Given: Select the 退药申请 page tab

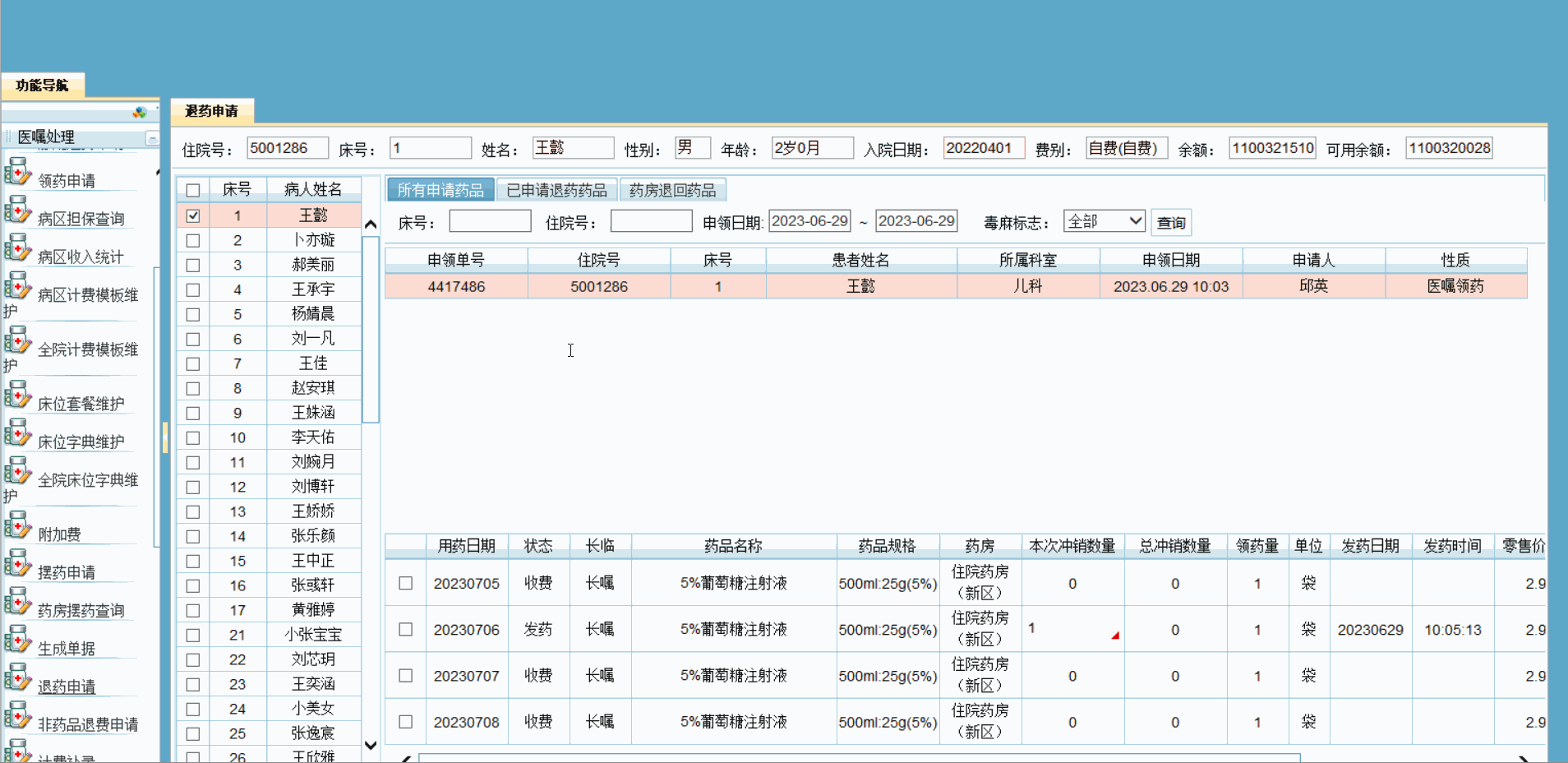Looking at the screenshot, I should pyautogui.click(x=212, y=111).
